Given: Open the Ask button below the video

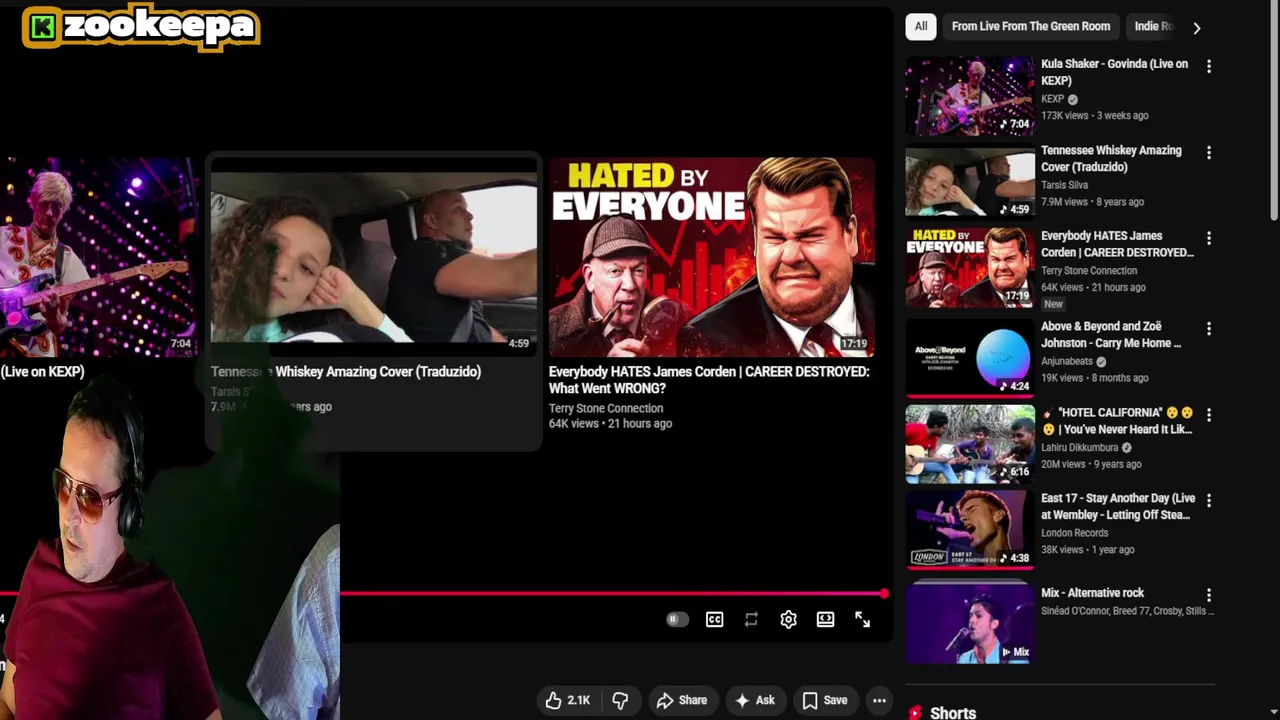Looking at the screenshot, I should tap(755, 701).
